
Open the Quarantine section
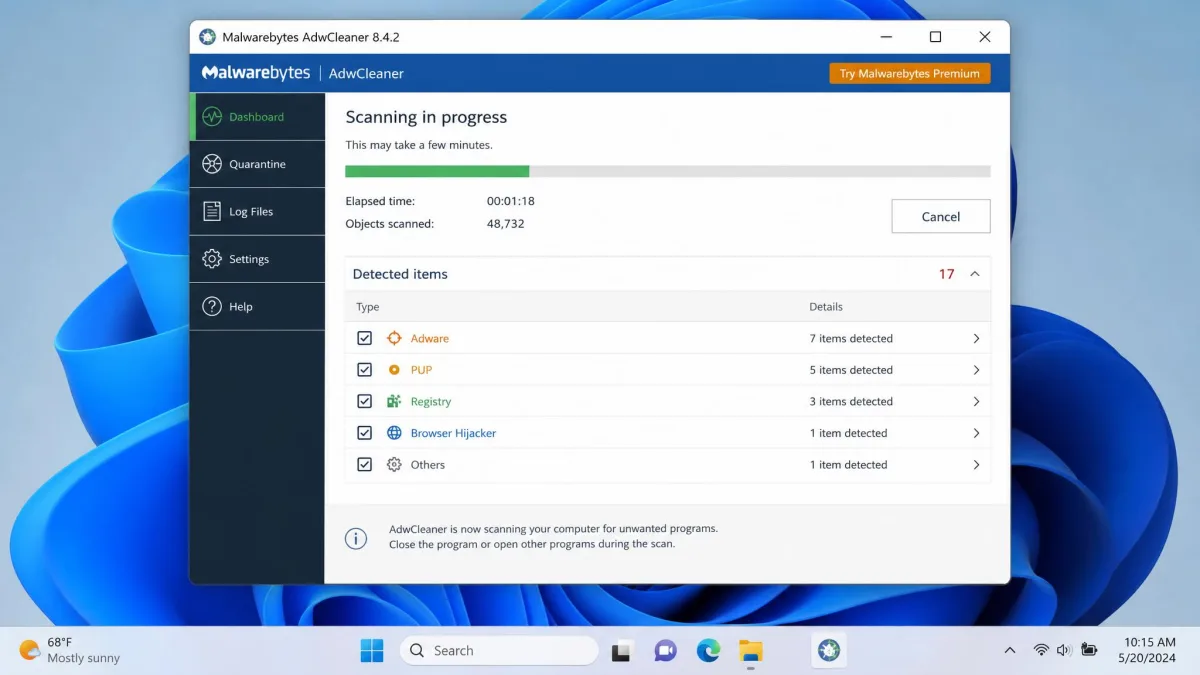click(x=258, y=164)
